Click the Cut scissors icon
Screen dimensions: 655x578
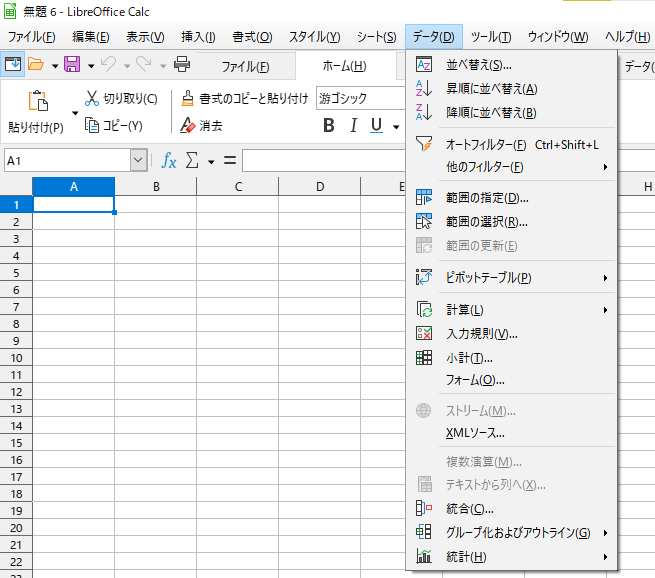(91, 98)
